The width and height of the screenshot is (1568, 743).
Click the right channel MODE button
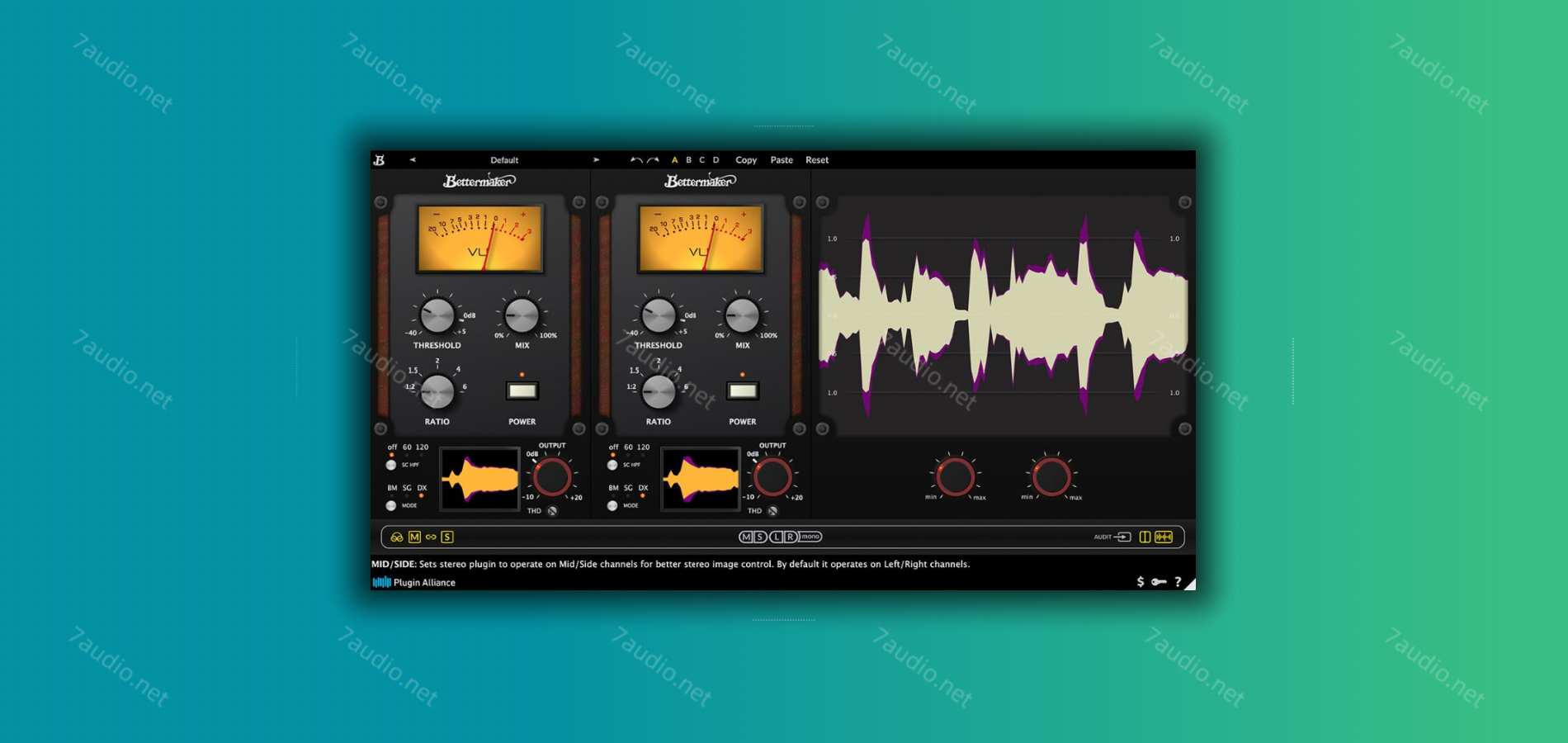pos(612,505)
